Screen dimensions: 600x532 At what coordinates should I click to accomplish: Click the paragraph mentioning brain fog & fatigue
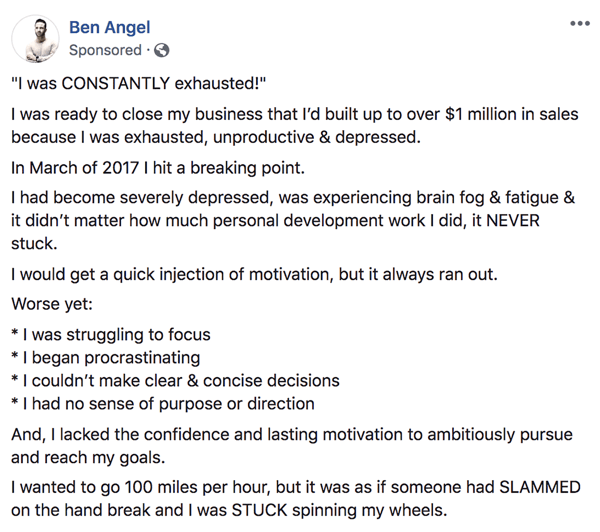tap(293, 220)
